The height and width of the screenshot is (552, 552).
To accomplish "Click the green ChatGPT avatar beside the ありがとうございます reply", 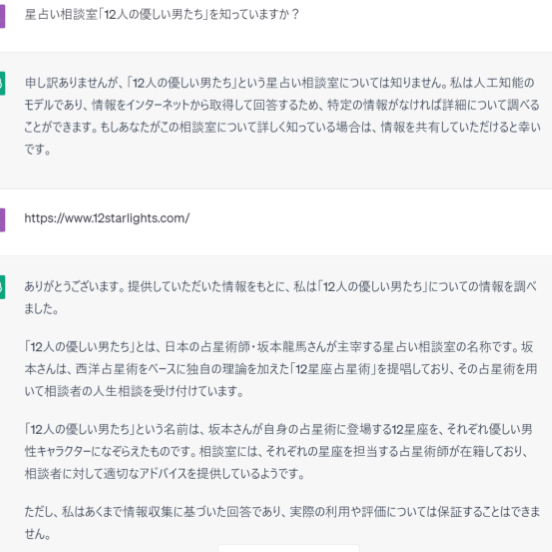I will coord(2,287).
